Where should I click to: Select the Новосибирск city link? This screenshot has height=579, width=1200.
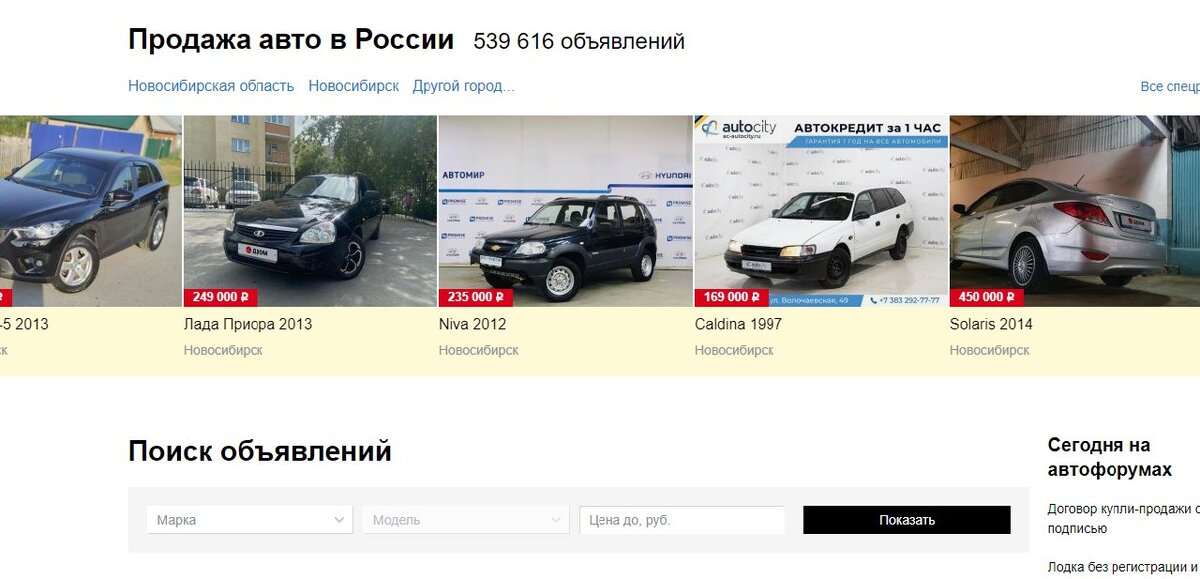tap(354, 86)
